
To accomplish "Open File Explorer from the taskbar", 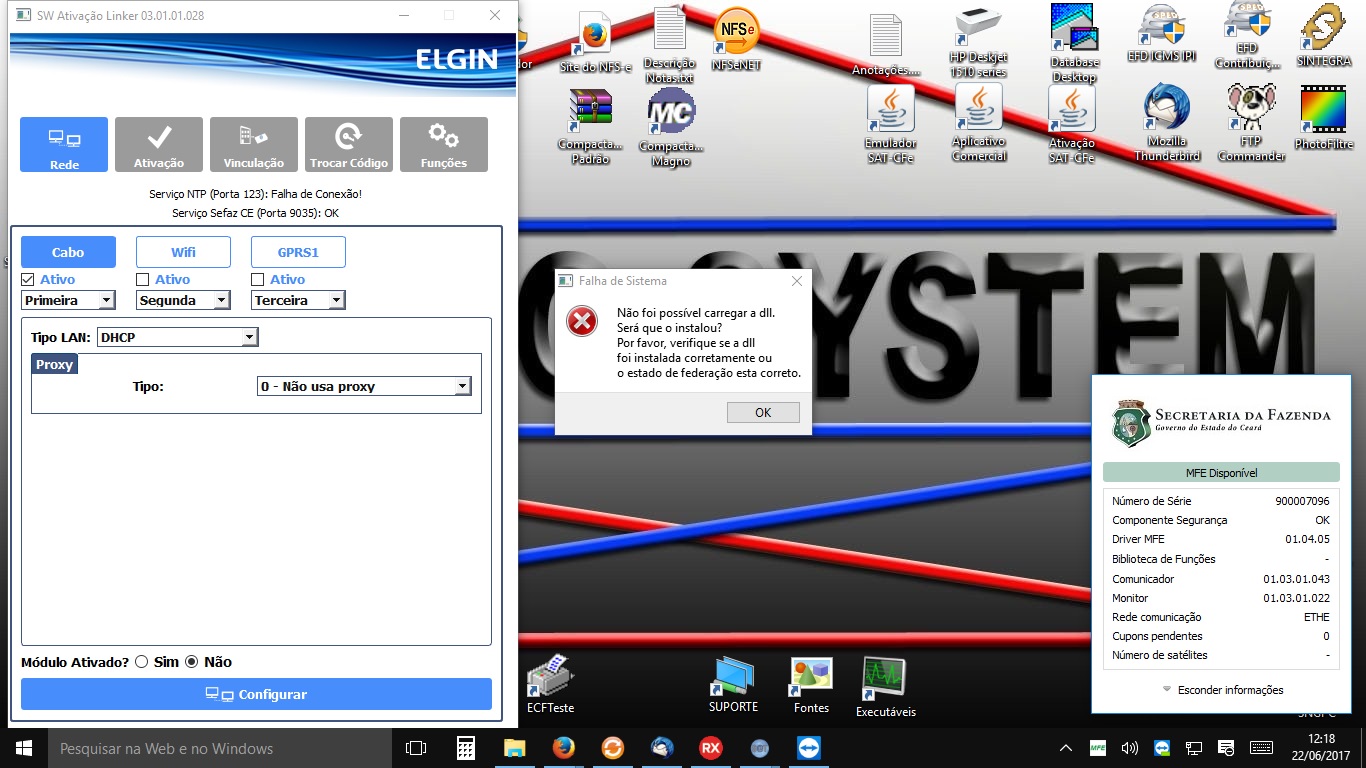I will click(514, 748).
